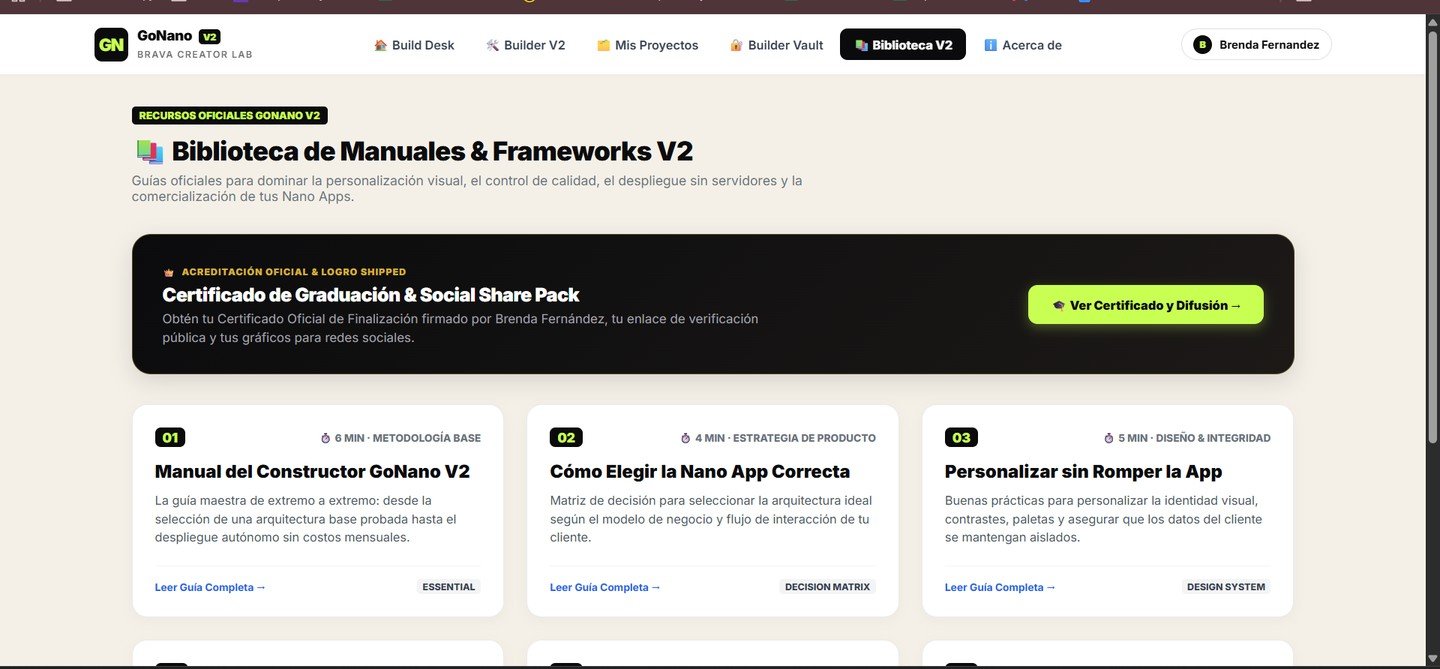Click Ver Certificado y Difusión button
The image size is (1440, 669).
pyautogui.click(x=1146, y=305)
